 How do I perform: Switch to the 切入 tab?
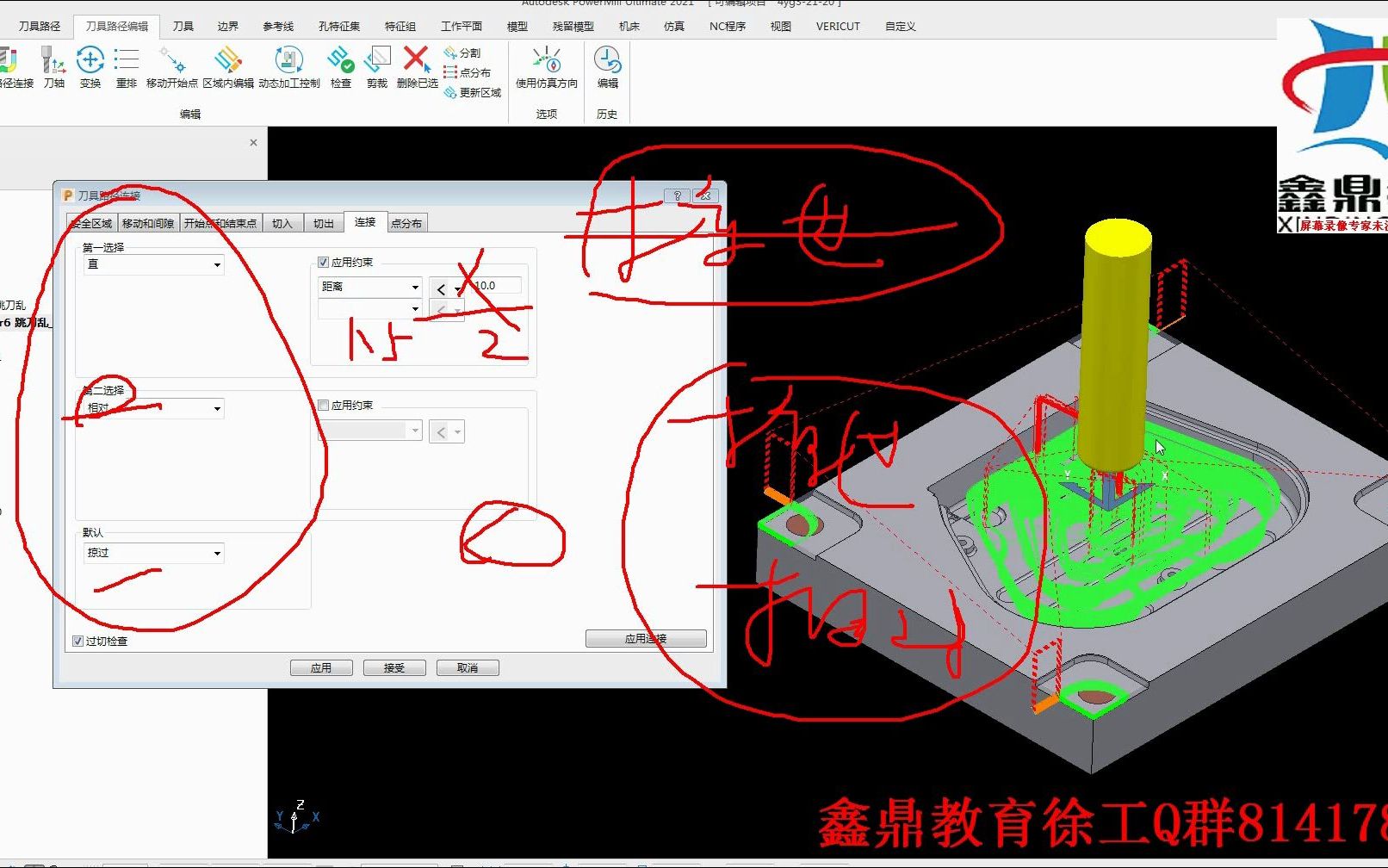click(282, 223)
